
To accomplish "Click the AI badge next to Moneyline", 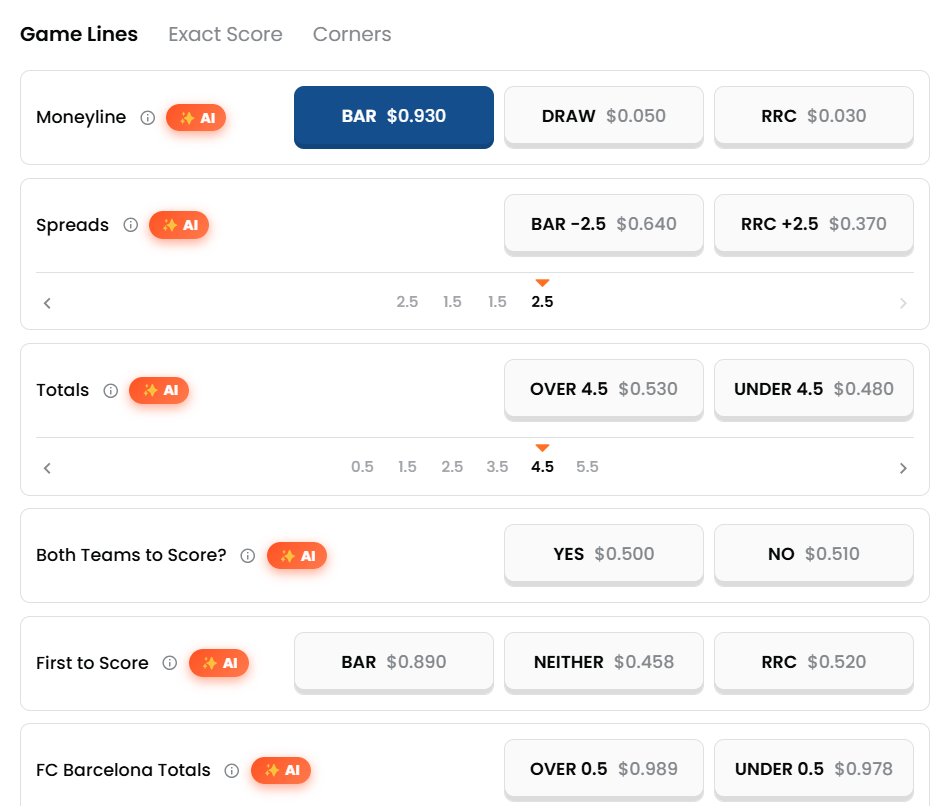I will [196, 118].
